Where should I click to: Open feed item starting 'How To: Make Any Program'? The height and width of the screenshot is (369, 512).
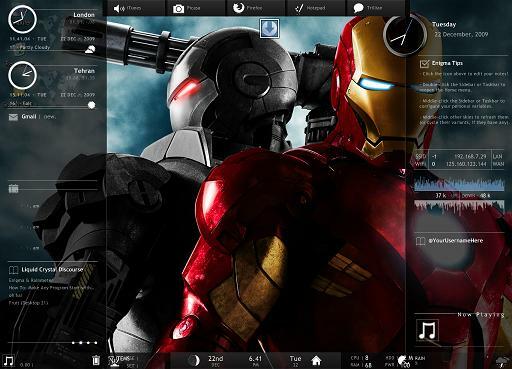[51, 288]
